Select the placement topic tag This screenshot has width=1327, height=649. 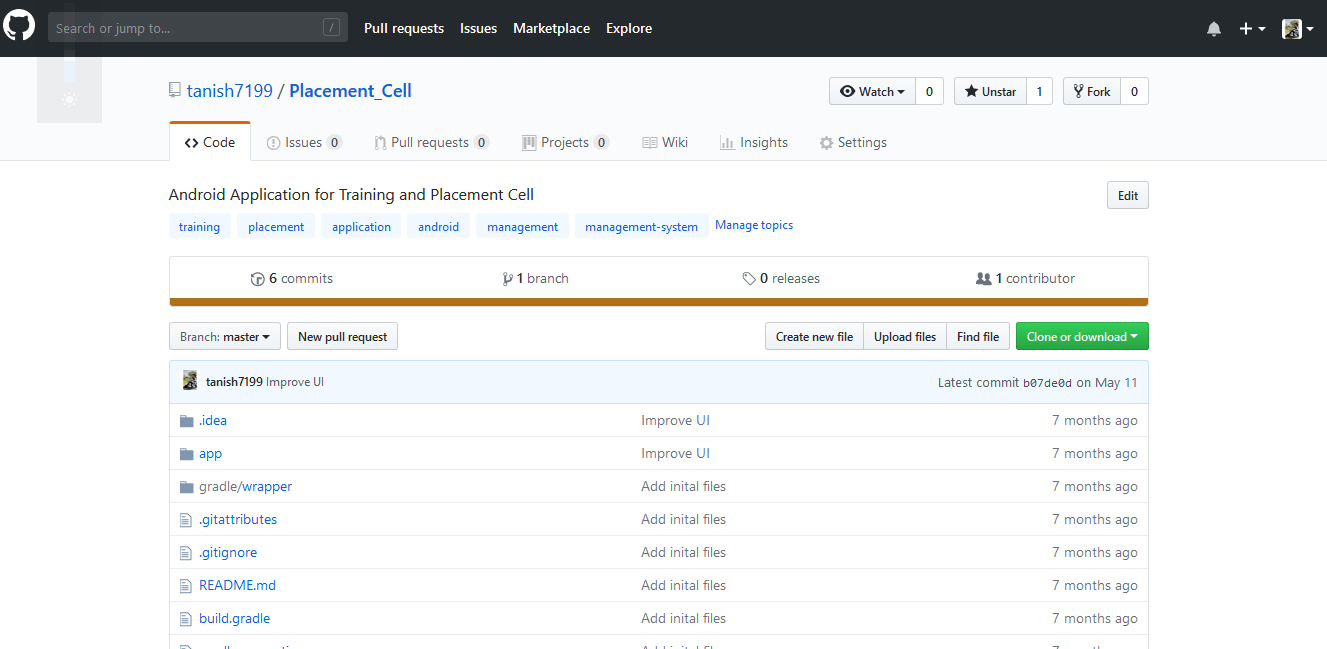(x=276, y=226)
